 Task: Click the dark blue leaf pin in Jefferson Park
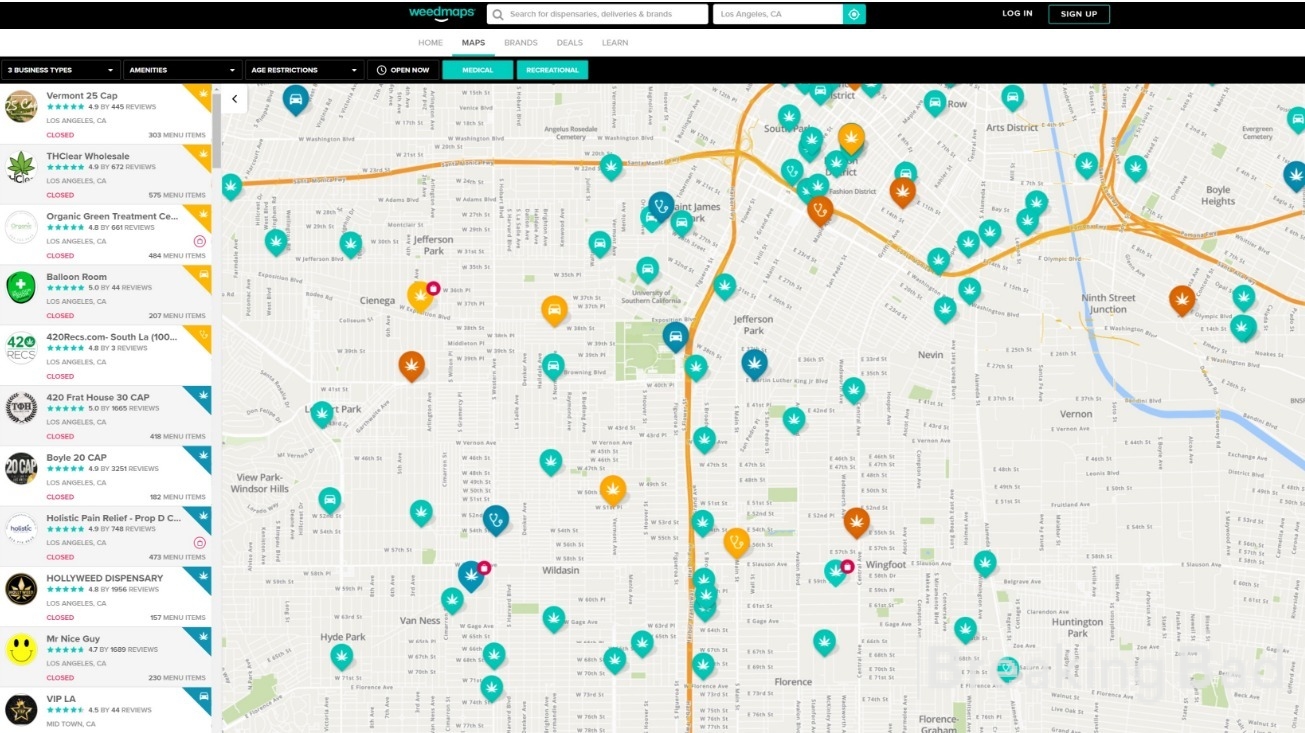[754, 362]
